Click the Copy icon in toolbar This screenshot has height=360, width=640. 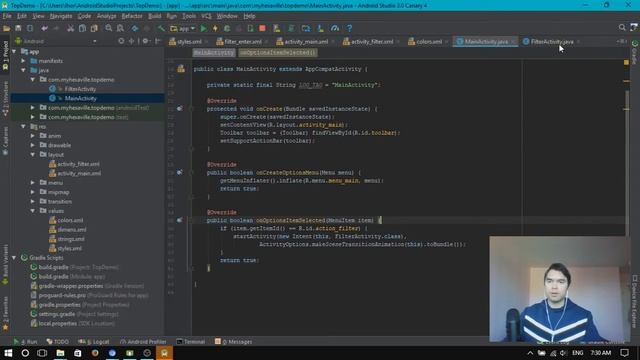pyautogui.click(x=82, y=28)
